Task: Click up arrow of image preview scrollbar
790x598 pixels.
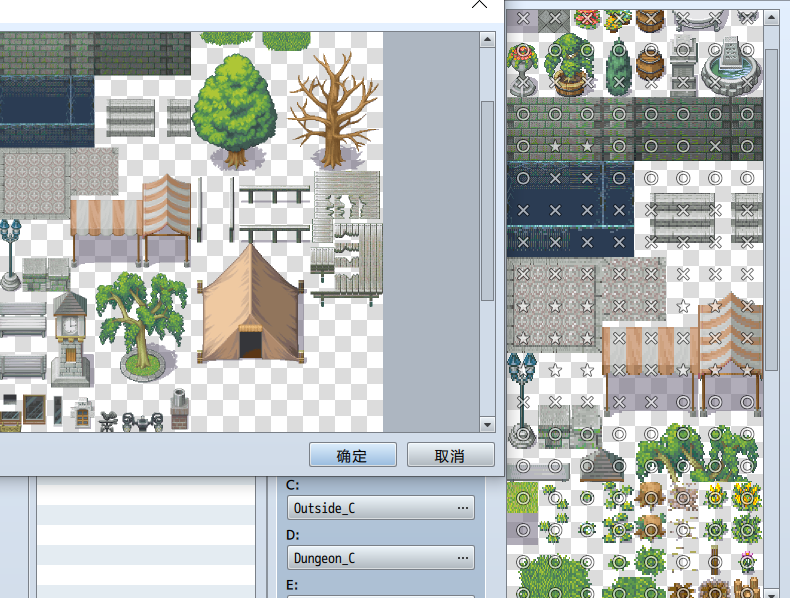Action: (487, 40)
